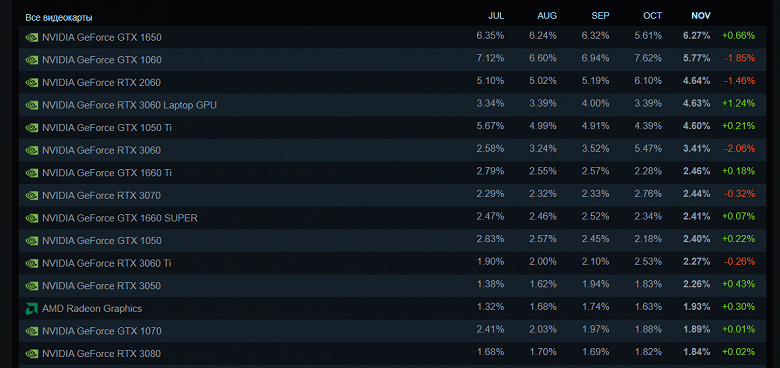Click the NVIDIA icon next to RTX 3050
Image resolution: width=780 pixels, height=368 pixels.
pyautogui.click(x=31, y=286)
